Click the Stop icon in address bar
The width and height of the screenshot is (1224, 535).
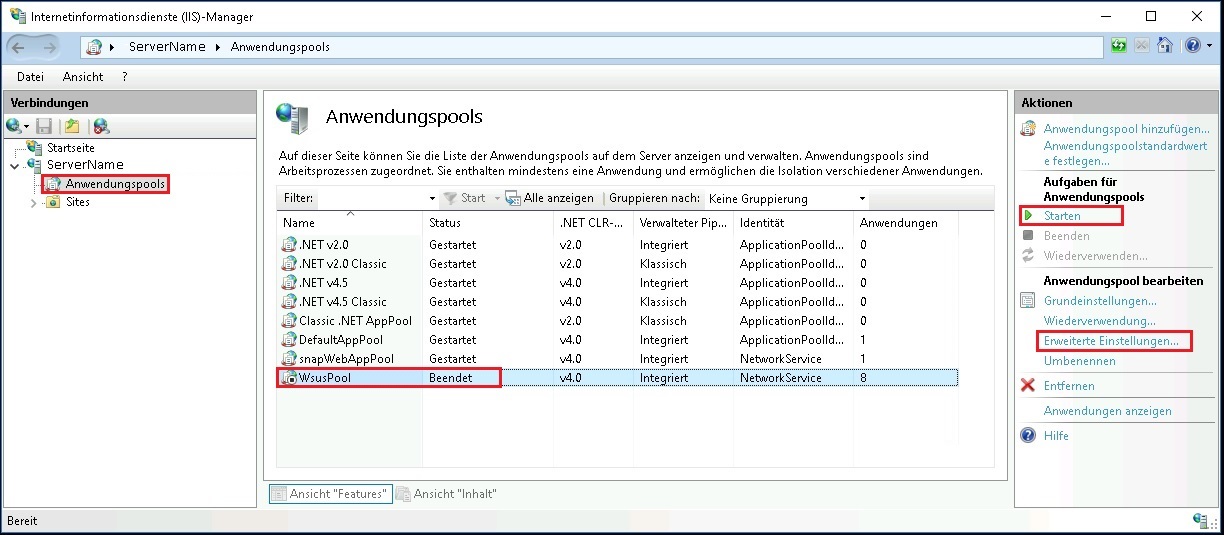point(1142,46)
